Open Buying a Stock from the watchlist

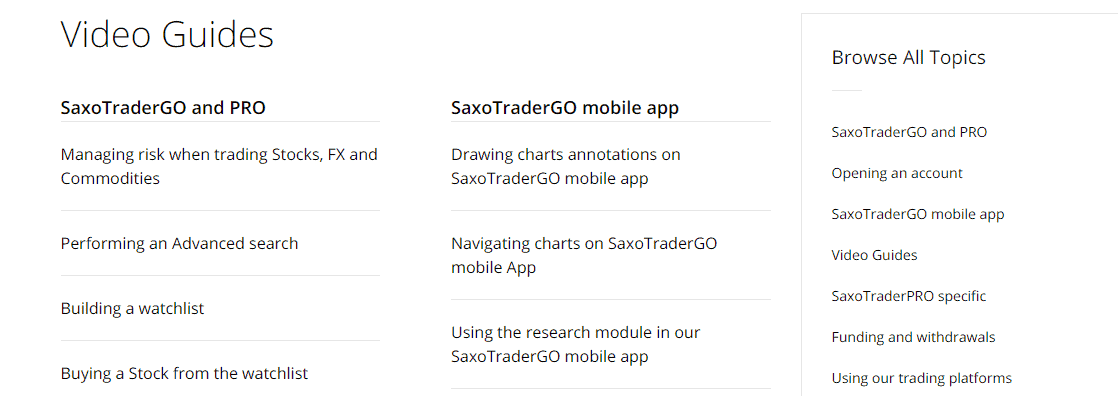[x=184, y=373]
